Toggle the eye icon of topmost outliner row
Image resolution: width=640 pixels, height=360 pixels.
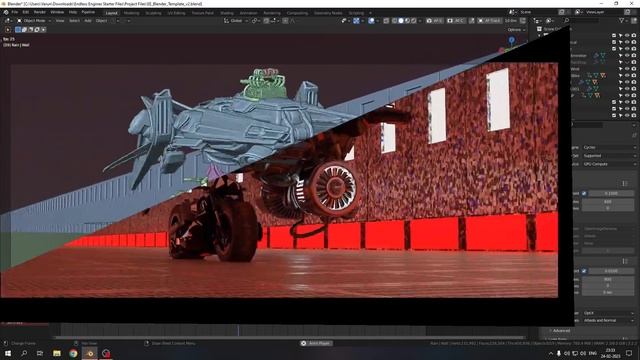[627, 36]
